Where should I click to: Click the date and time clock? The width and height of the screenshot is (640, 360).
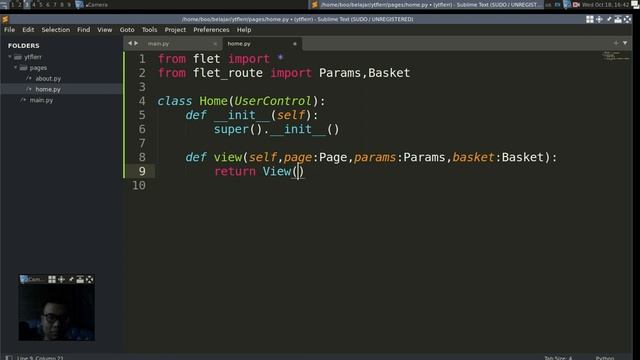point(605,4)
